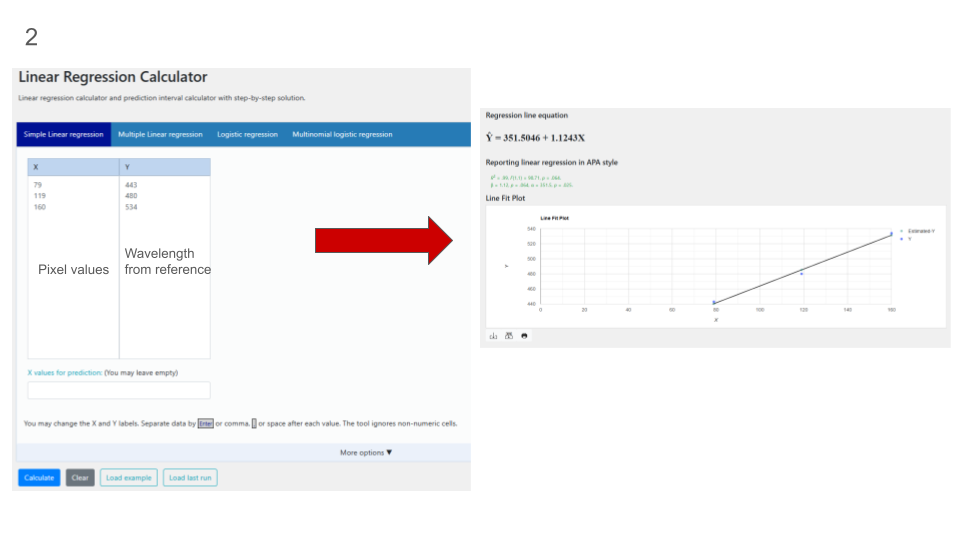960x540 pixels.
Task: Click the grey Clear button
Action: click(x=80, y=478)
